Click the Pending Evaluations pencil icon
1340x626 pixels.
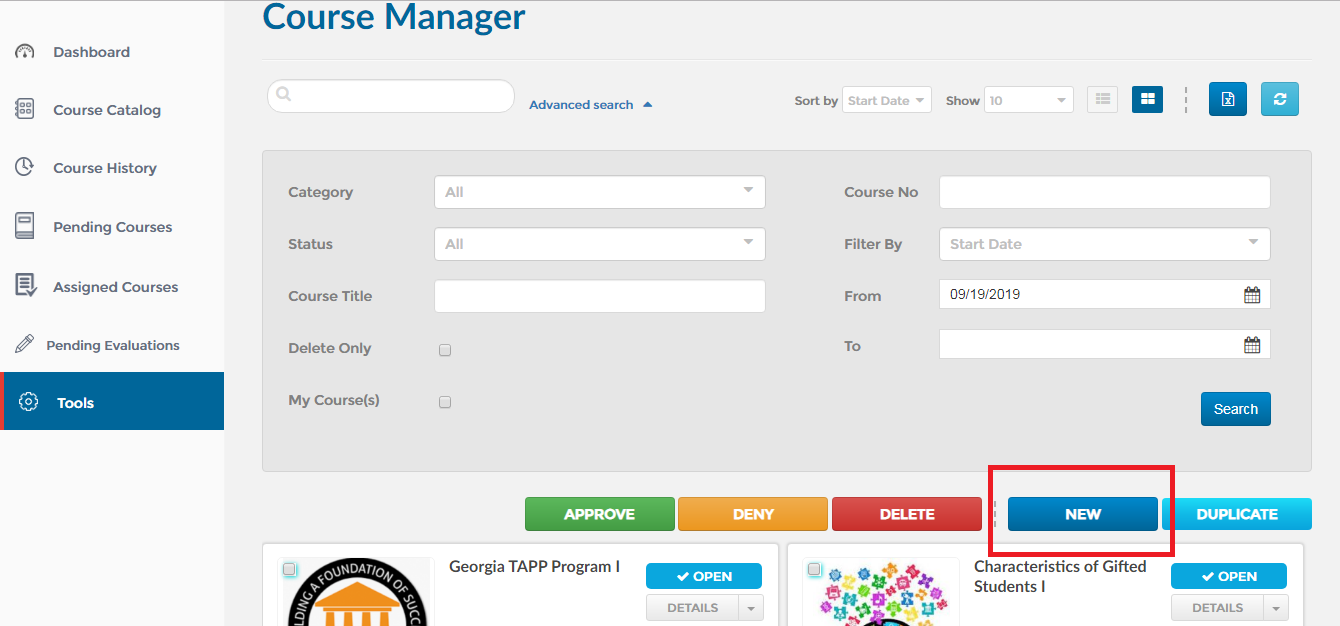[x=25, y=345]
